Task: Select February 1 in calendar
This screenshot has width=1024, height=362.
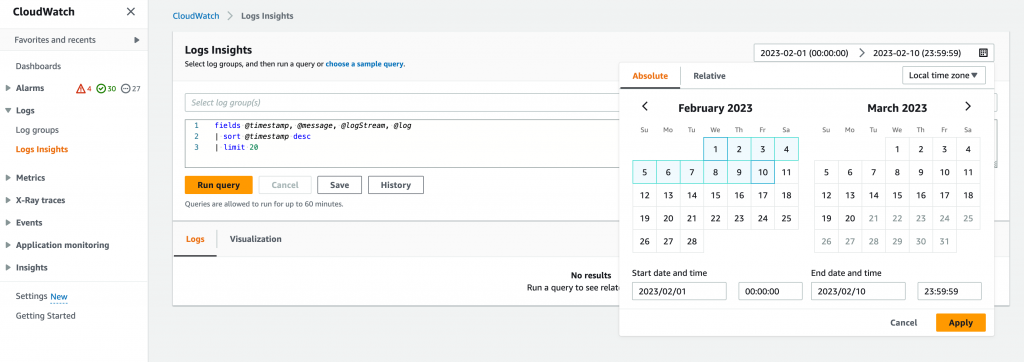Action: click(716, 149)
